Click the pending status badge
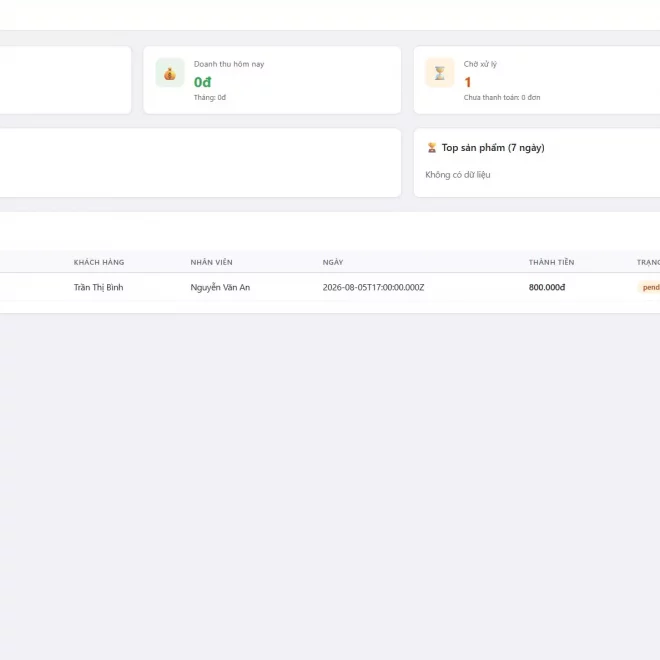Viewport: 660px width, 660px height. click(x=649, y=287)
